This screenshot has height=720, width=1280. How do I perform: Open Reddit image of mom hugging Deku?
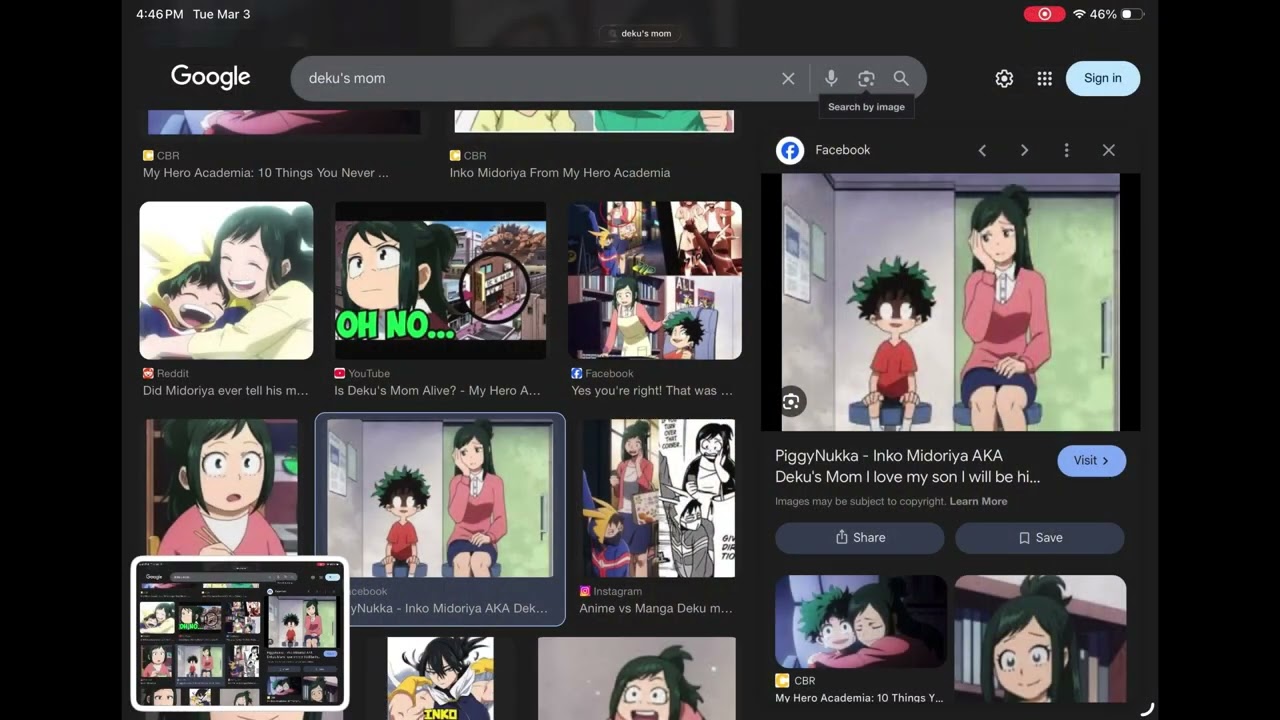pos(226,280)
